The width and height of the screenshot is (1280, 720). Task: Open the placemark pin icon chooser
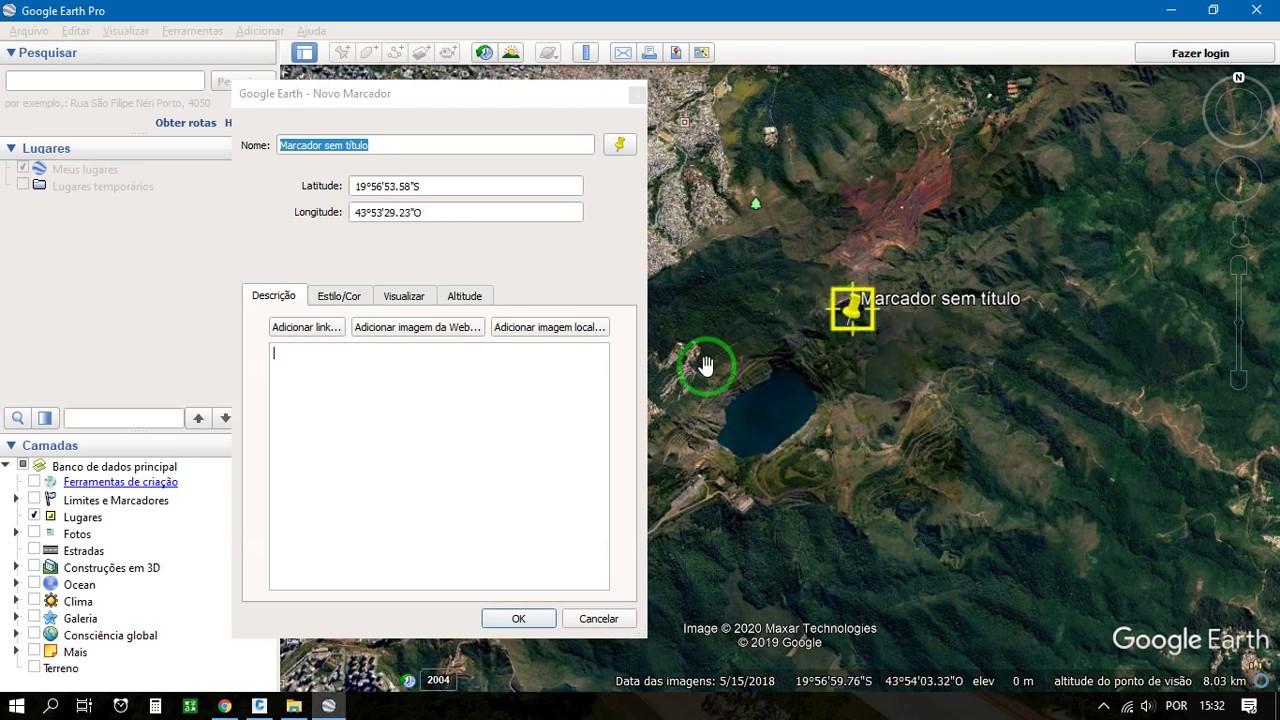(620, 145)
